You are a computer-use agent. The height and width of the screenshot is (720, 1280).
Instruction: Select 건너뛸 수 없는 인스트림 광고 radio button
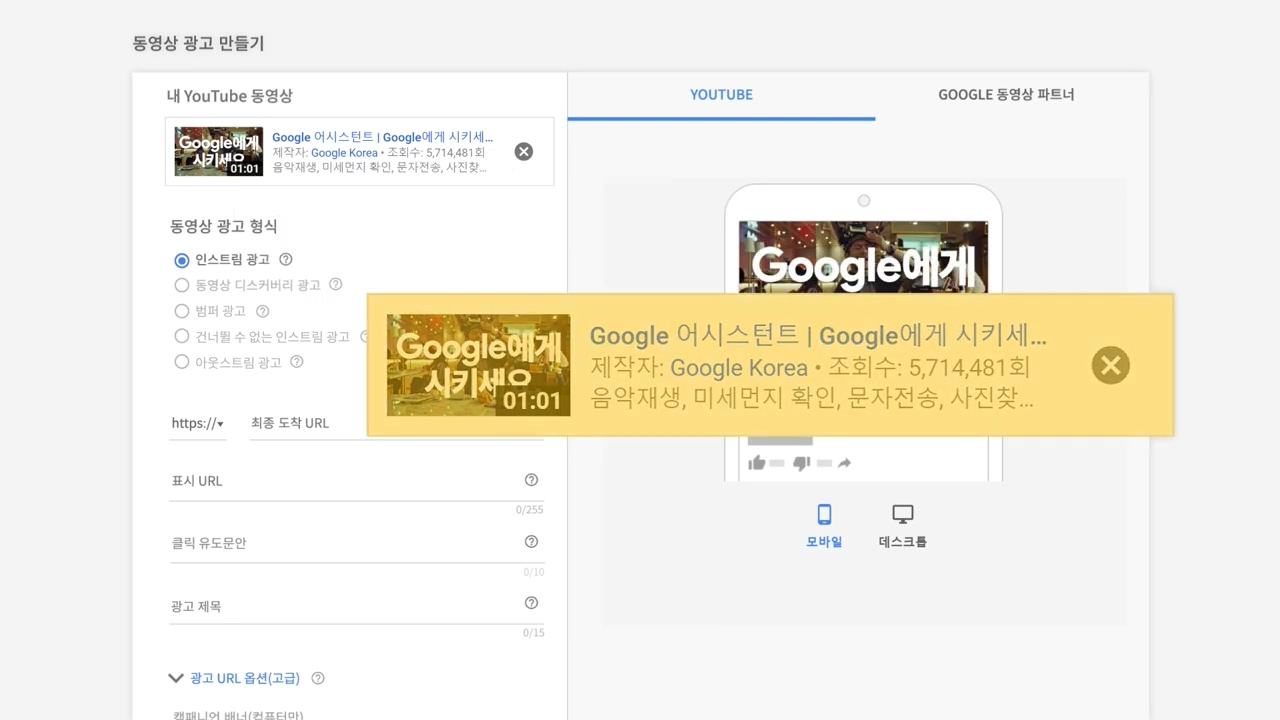182,336
